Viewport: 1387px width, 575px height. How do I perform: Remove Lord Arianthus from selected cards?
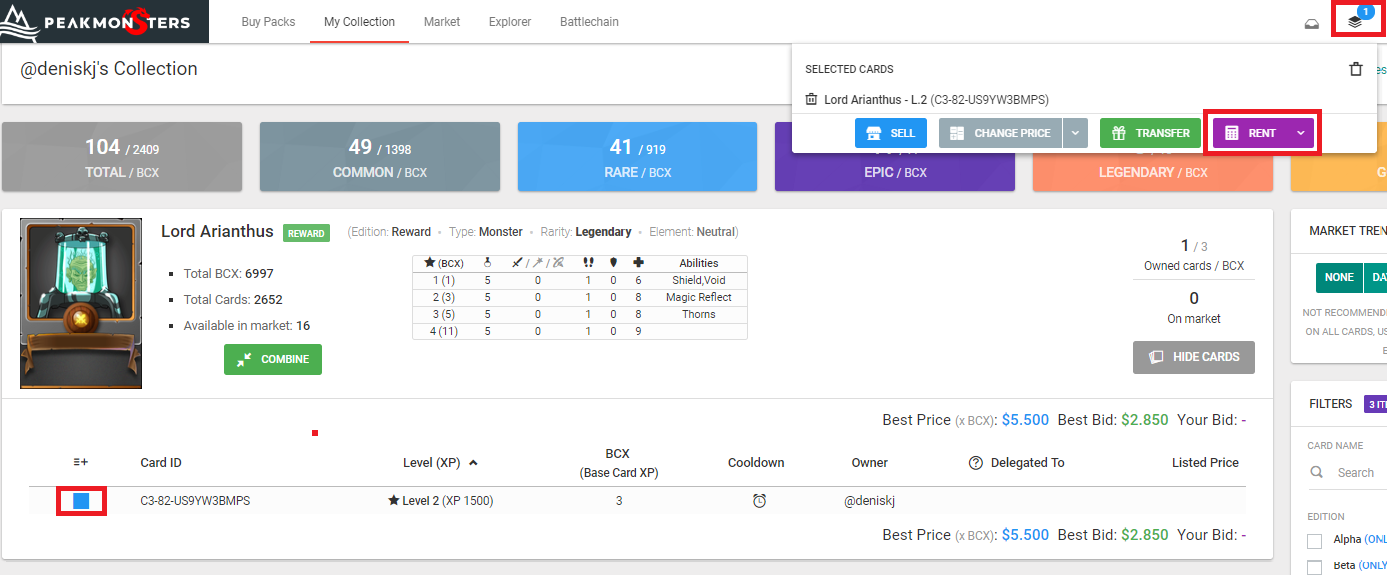812,100
